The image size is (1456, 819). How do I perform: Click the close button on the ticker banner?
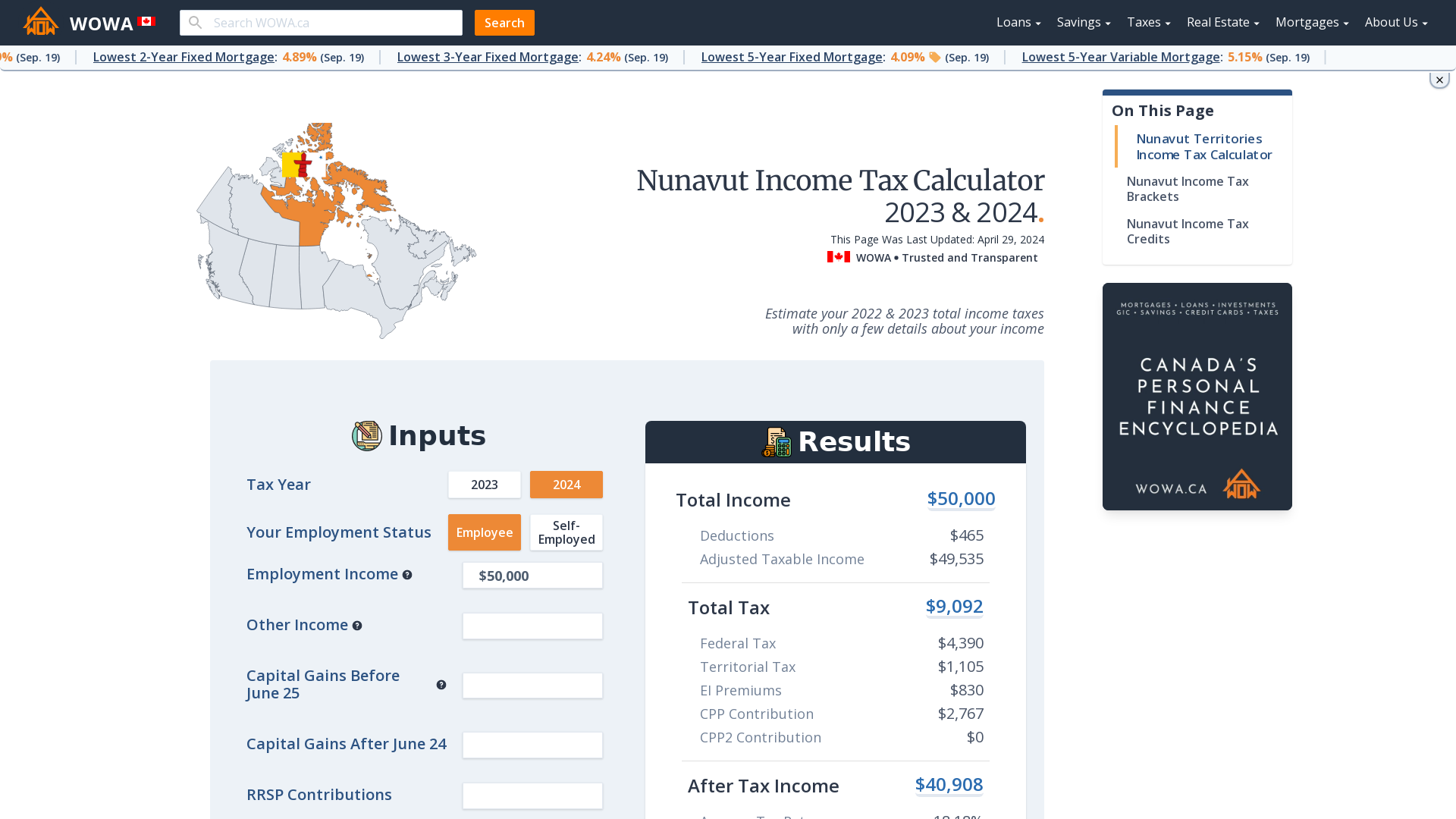point(1439,80)
